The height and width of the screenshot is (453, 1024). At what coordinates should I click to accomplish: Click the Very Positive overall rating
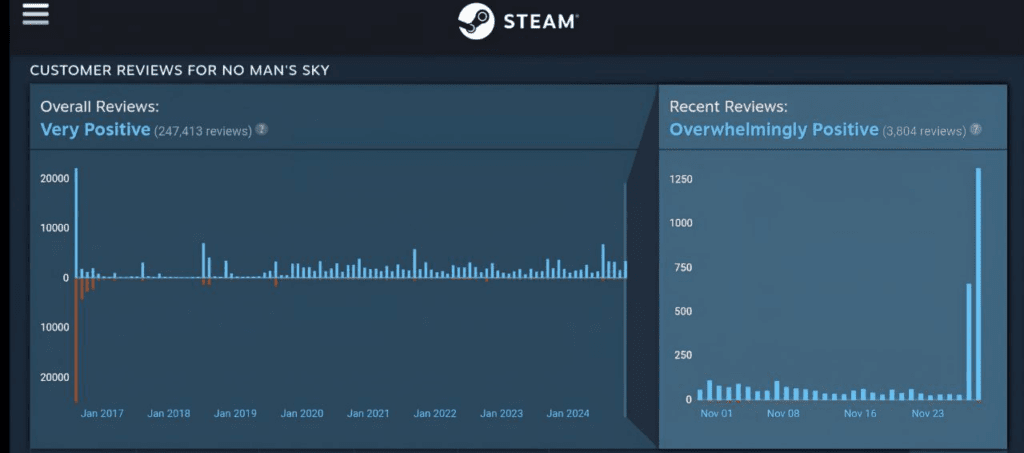click(95, 129)
